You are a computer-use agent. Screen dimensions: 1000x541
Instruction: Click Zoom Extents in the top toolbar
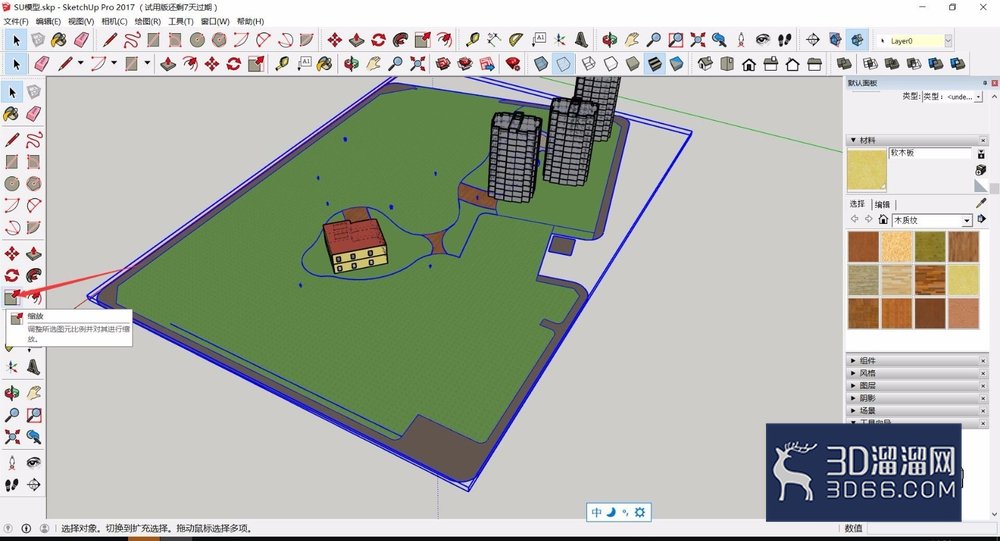(x=698, y=40)
